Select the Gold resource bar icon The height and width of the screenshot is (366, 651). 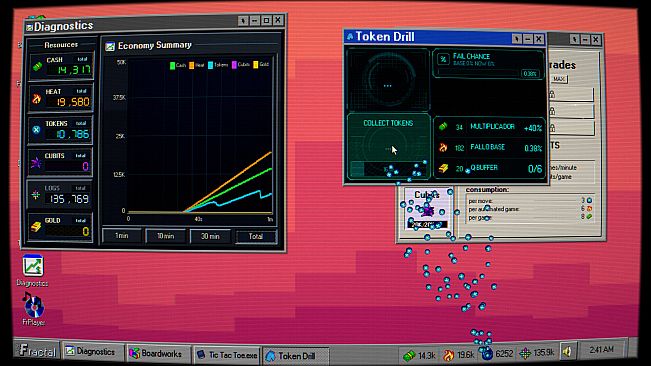(x=36, y=227)
